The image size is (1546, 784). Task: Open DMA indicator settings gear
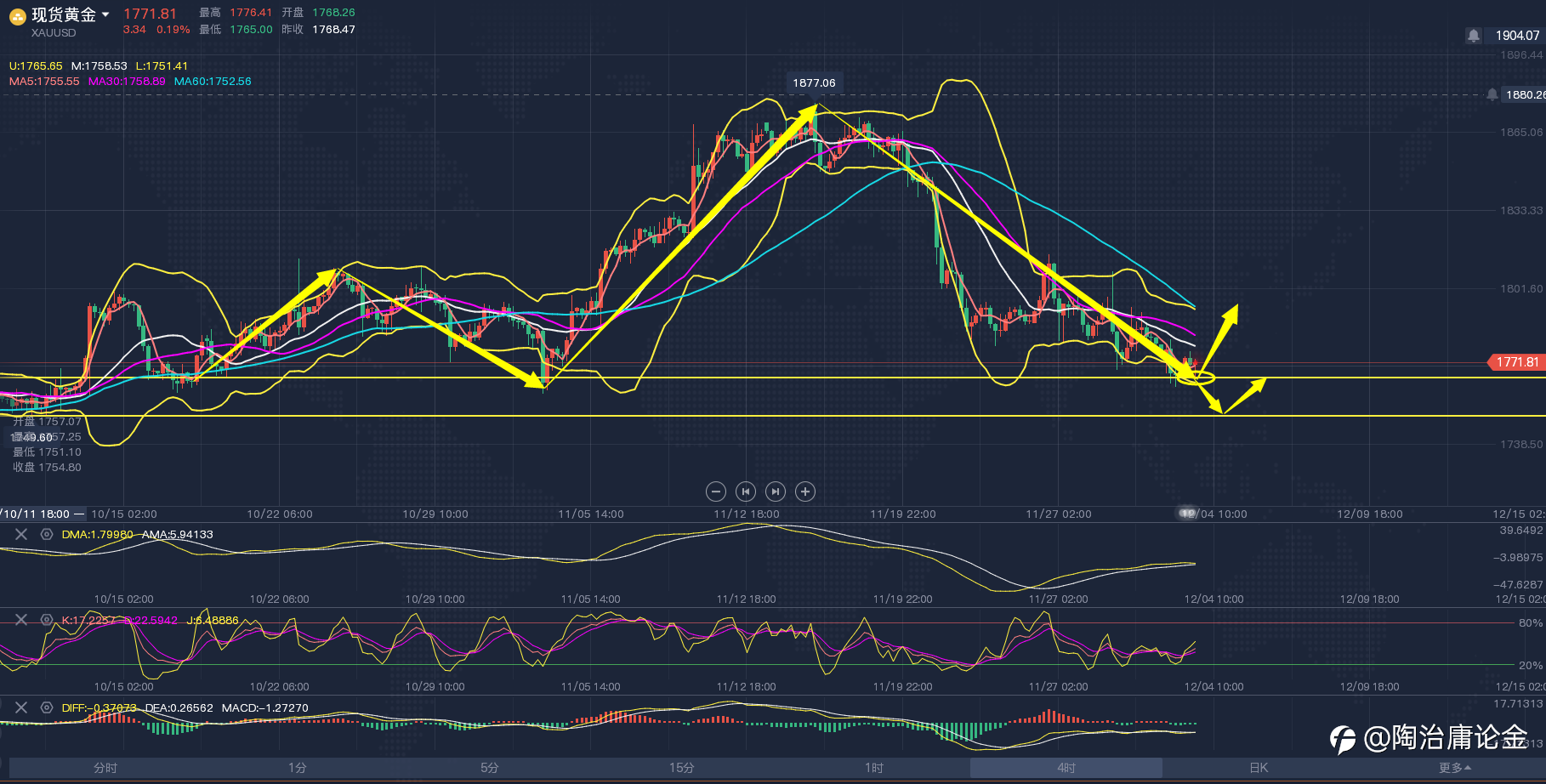pyautogui.click(x=47, y=534)
